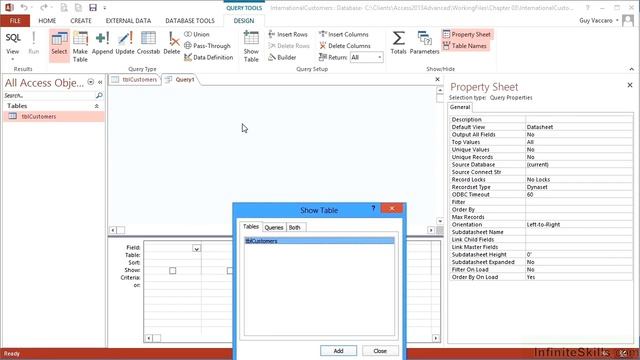Open All Access Objects category menu
Image resolution: width=640 pixels, height=360 pixels.
click(91, 82)
